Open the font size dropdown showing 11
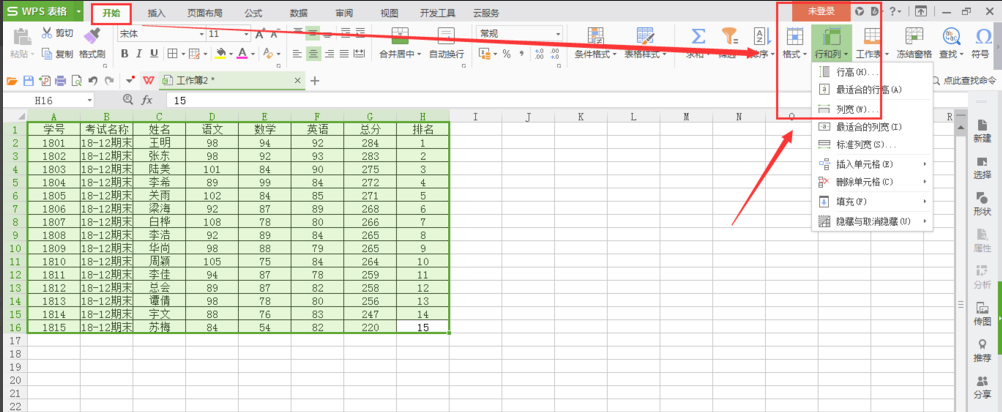 [228, 33]
